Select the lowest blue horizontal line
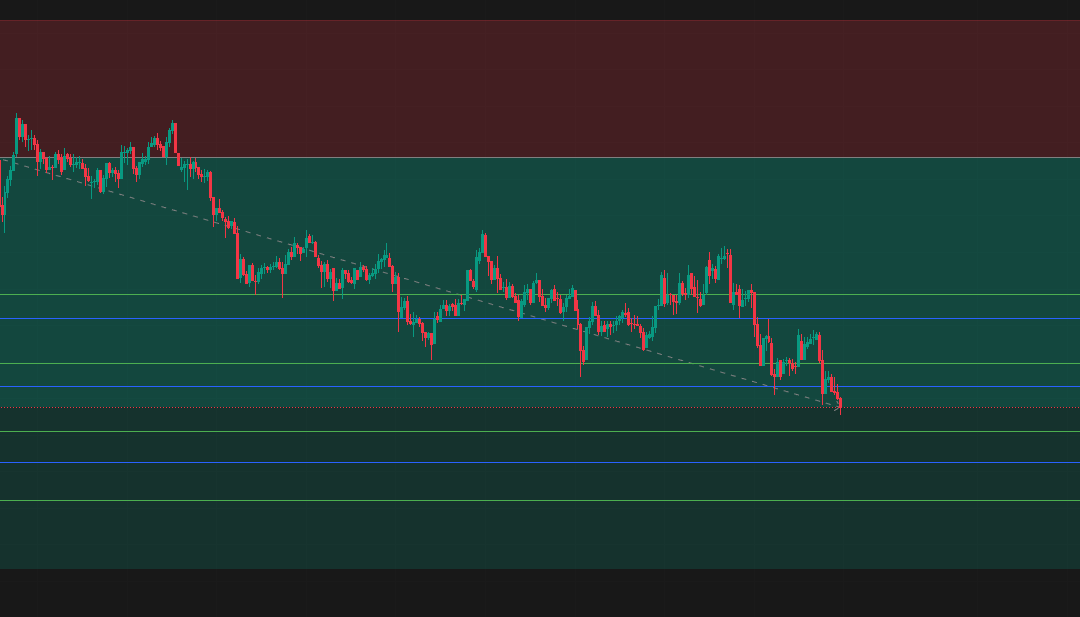Viewport: 1080px width, 617px height. (540, 463)
